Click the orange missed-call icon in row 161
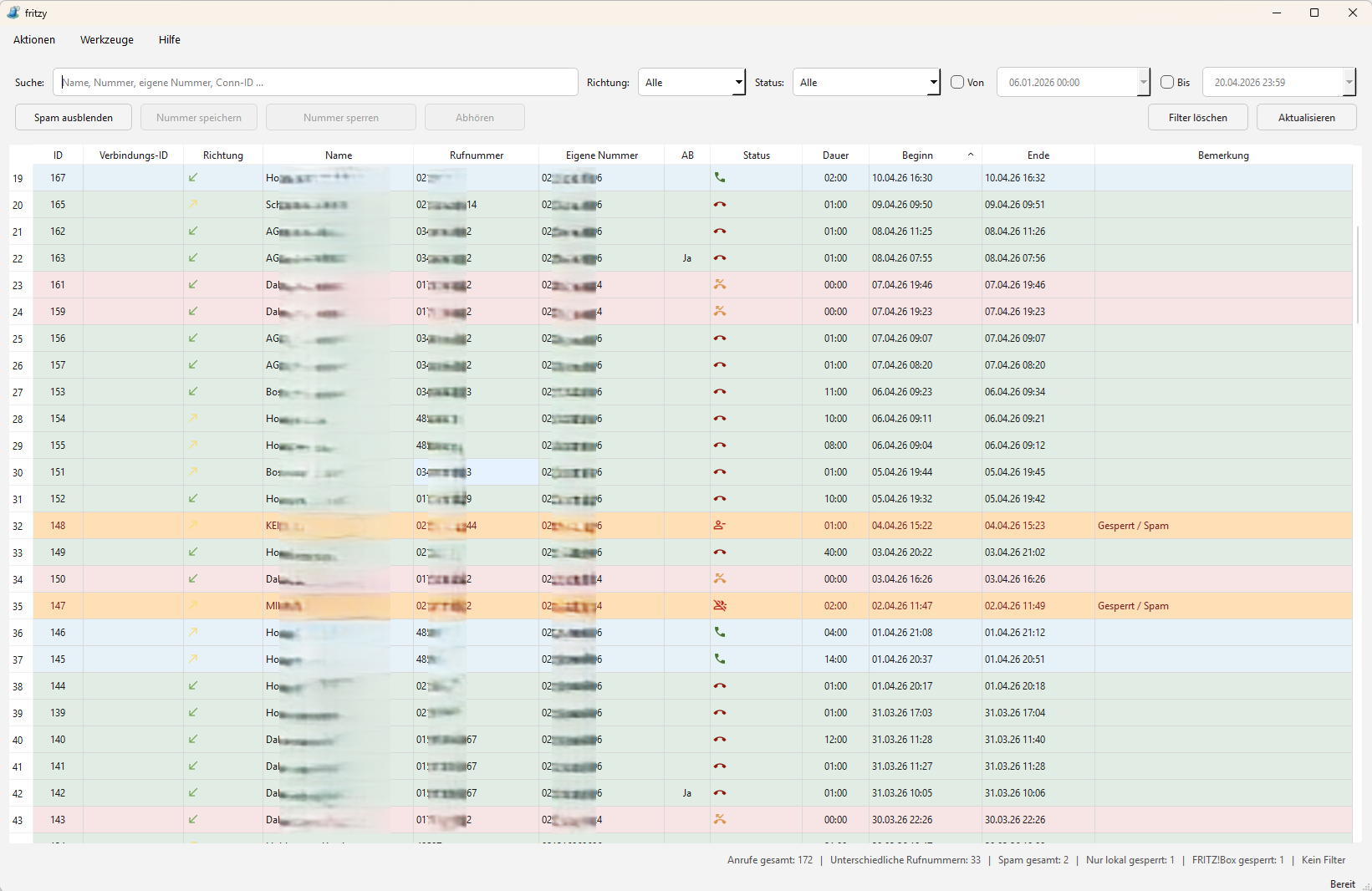The height and width of the screenshot is (891, 1372). coord(720,285)
